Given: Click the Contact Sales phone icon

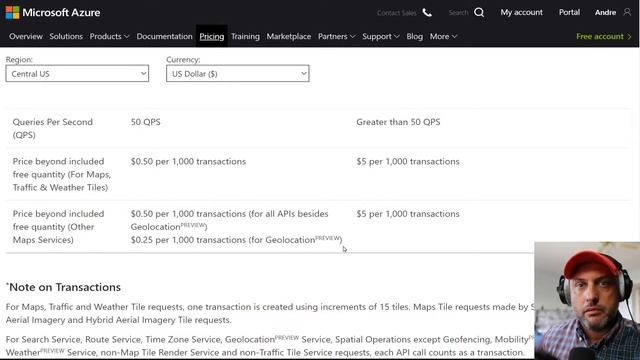Looking at the screenshot, I should 427,13.
